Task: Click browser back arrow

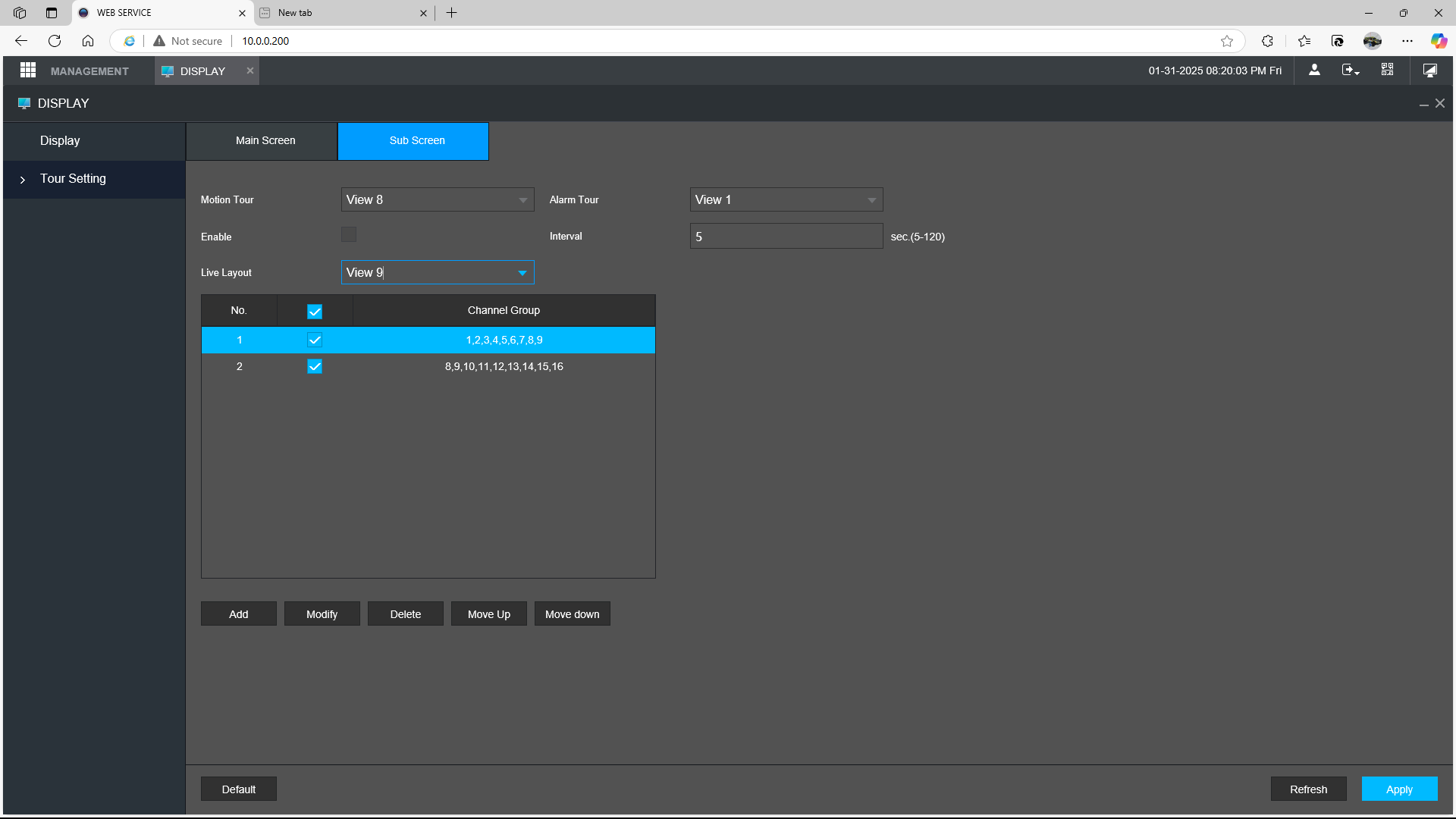Action: pos(21,41)
